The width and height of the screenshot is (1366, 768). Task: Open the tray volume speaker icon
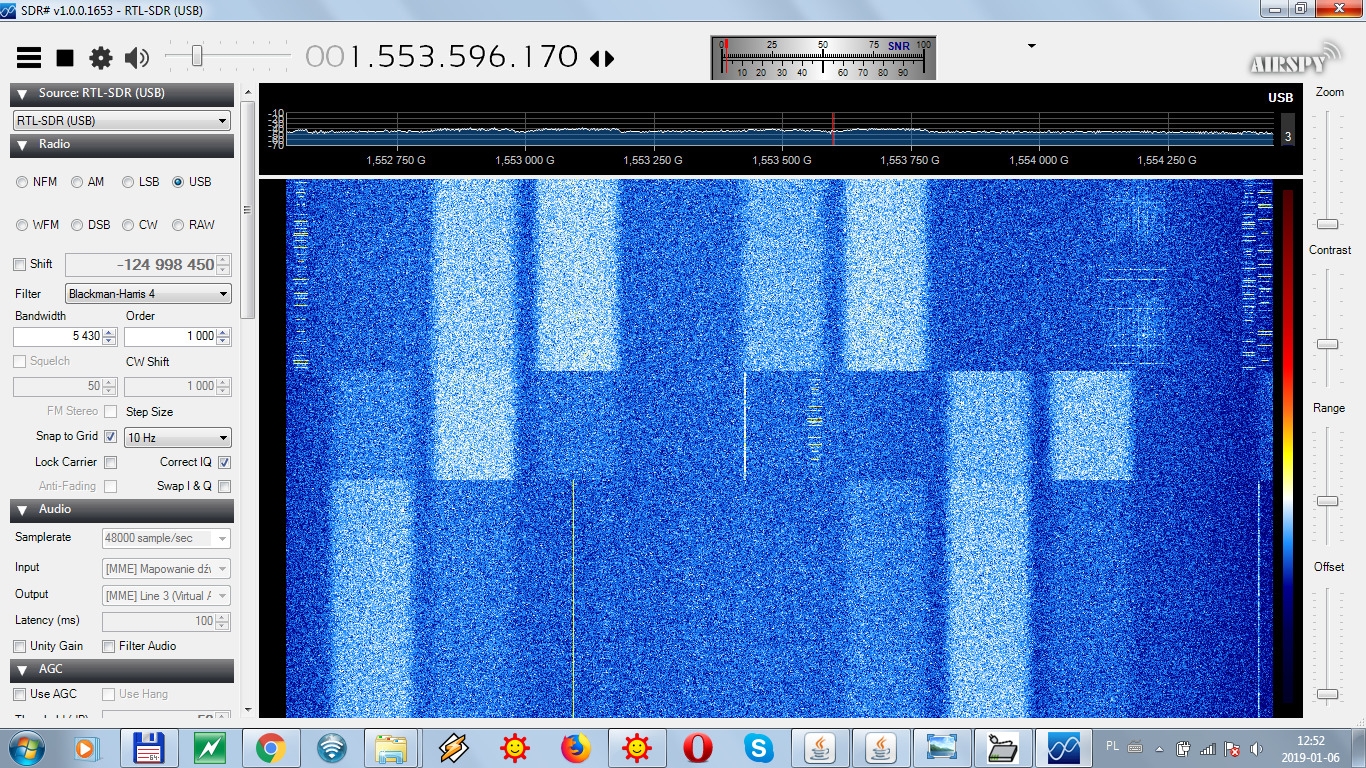point(1257,748)
